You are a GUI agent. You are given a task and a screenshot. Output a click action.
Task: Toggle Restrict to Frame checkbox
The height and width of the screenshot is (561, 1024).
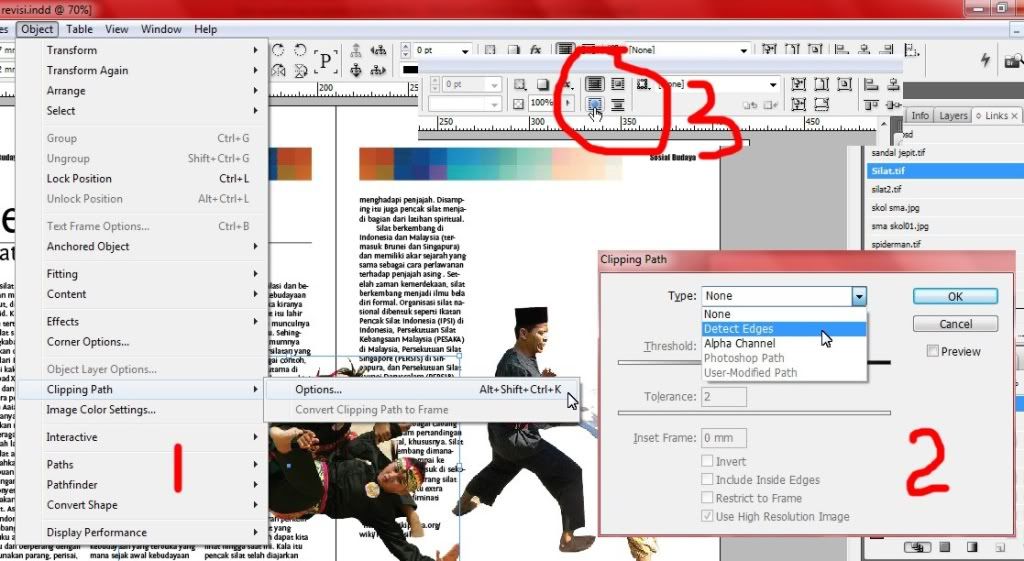tap(707, 498)
